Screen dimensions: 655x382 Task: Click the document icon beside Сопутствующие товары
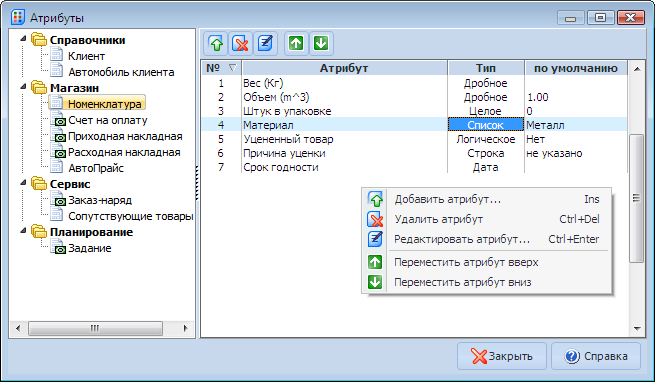pos(57,215)
